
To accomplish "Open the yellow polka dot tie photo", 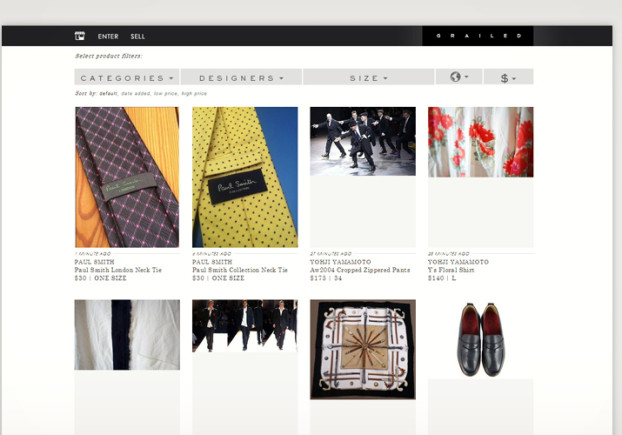I will point(245,177).
